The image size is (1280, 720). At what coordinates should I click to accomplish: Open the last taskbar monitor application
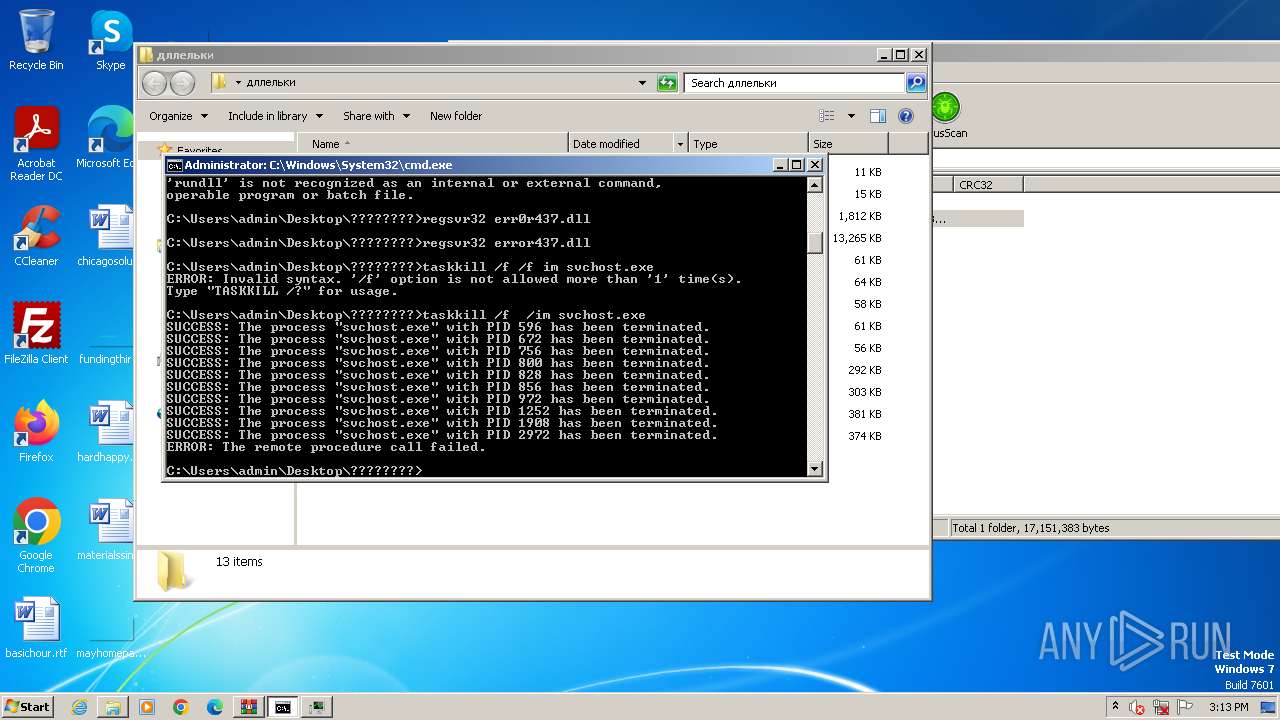[x=317, y=707]
